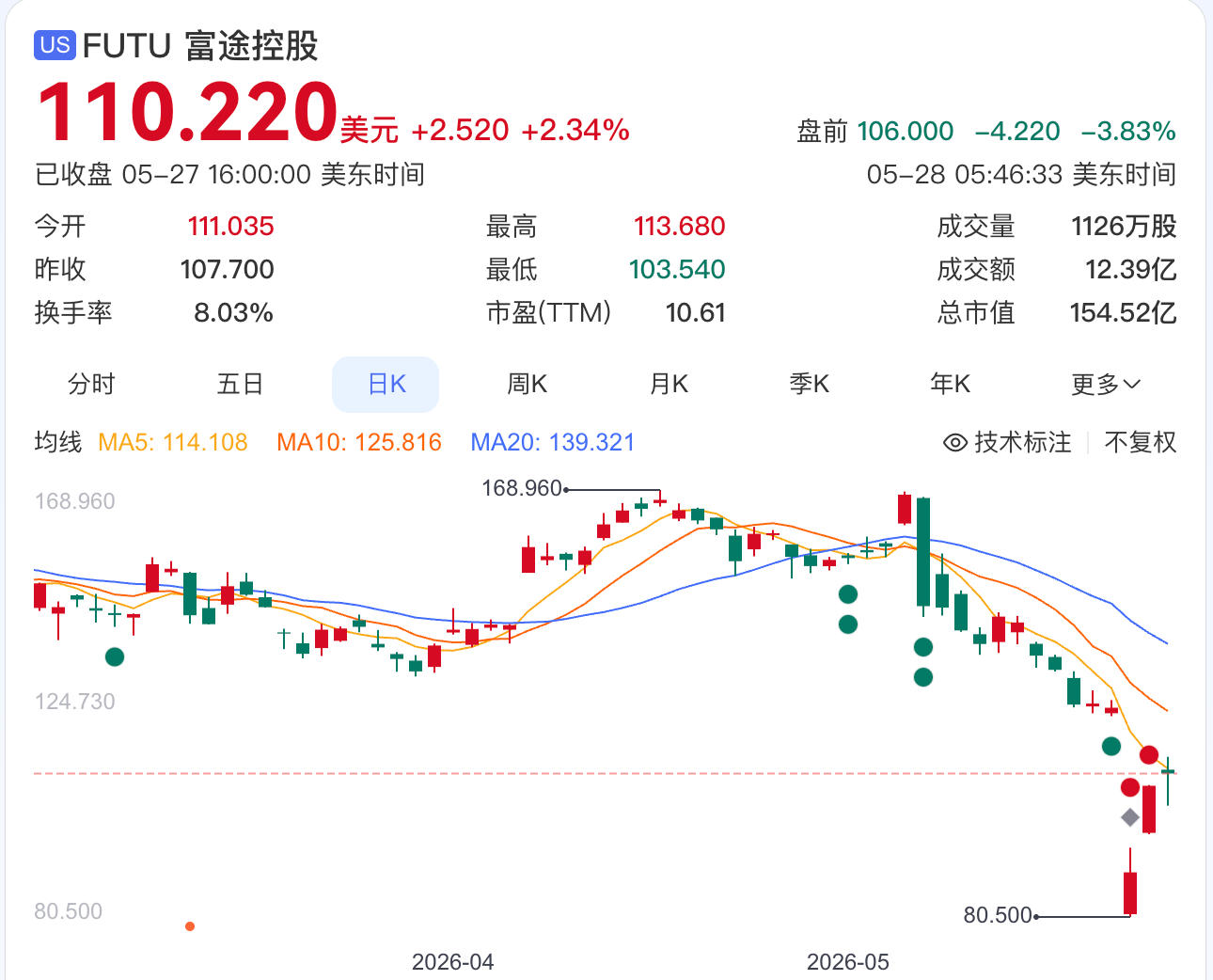Open the 不复权 adjustment selector
The width and height of the screenshot is (1213, 980).
(1141, 442)
